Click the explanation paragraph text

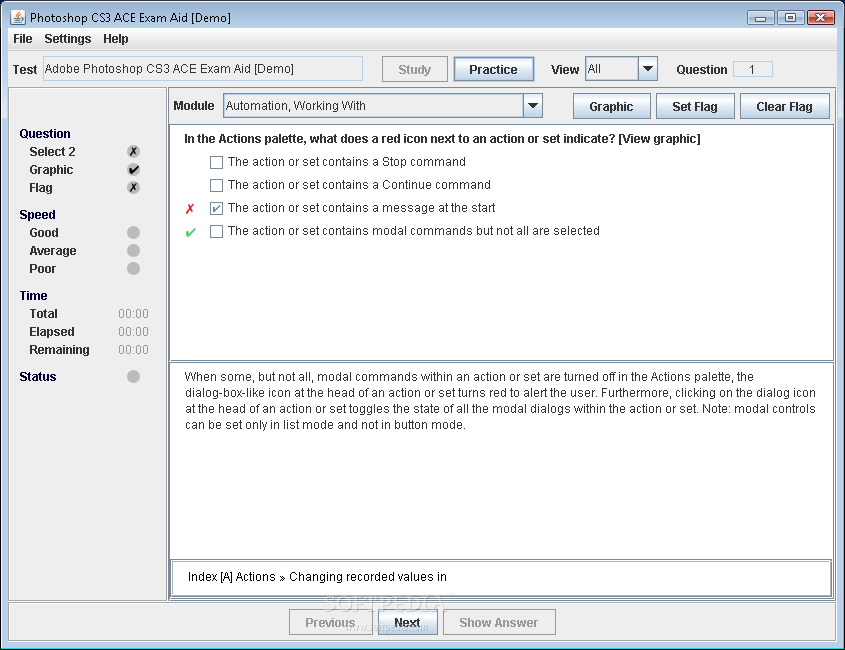click(500, 400)
